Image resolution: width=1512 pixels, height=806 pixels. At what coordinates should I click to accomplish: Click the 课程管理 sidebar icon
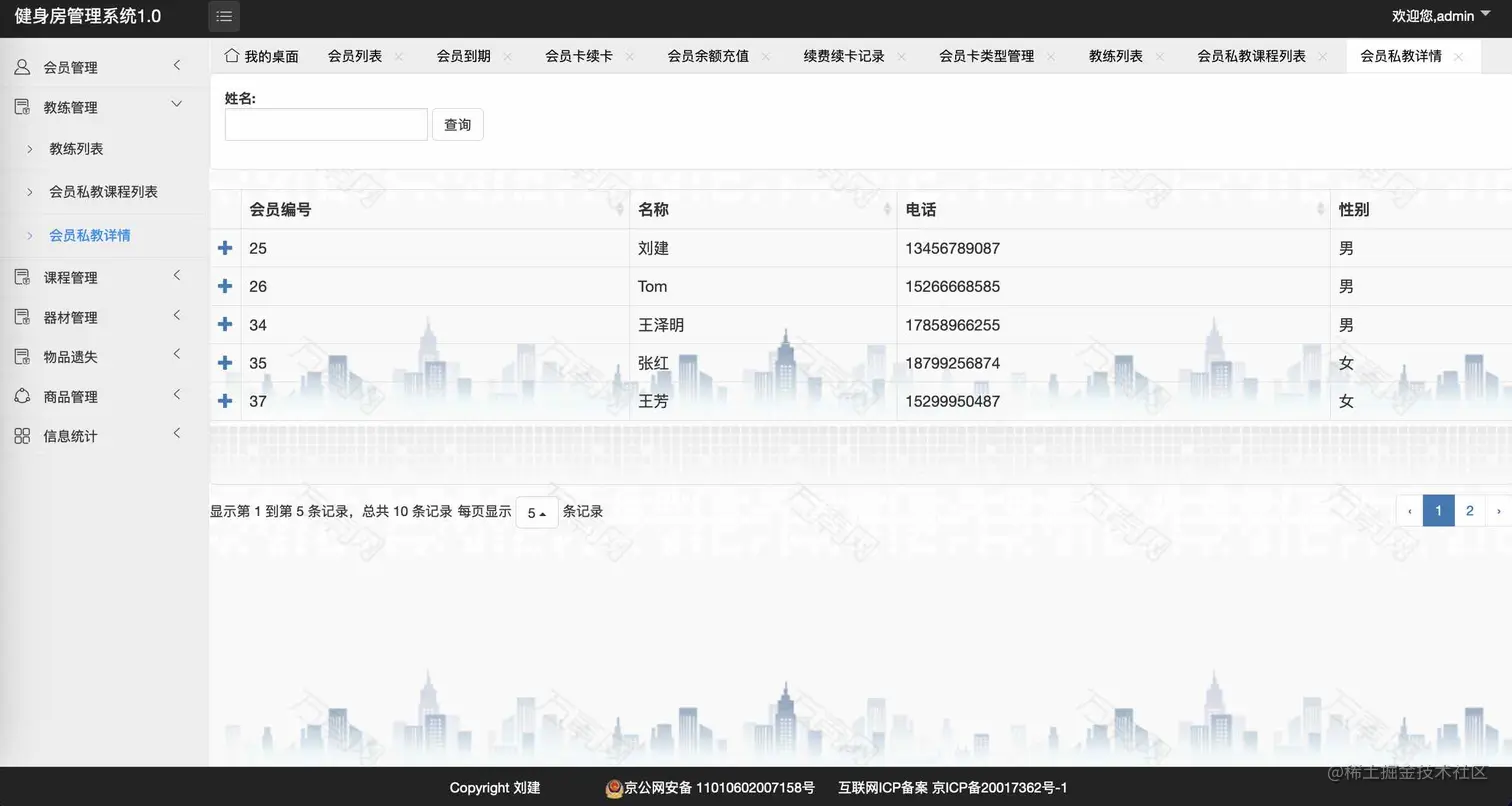click(x=22, y=277)
